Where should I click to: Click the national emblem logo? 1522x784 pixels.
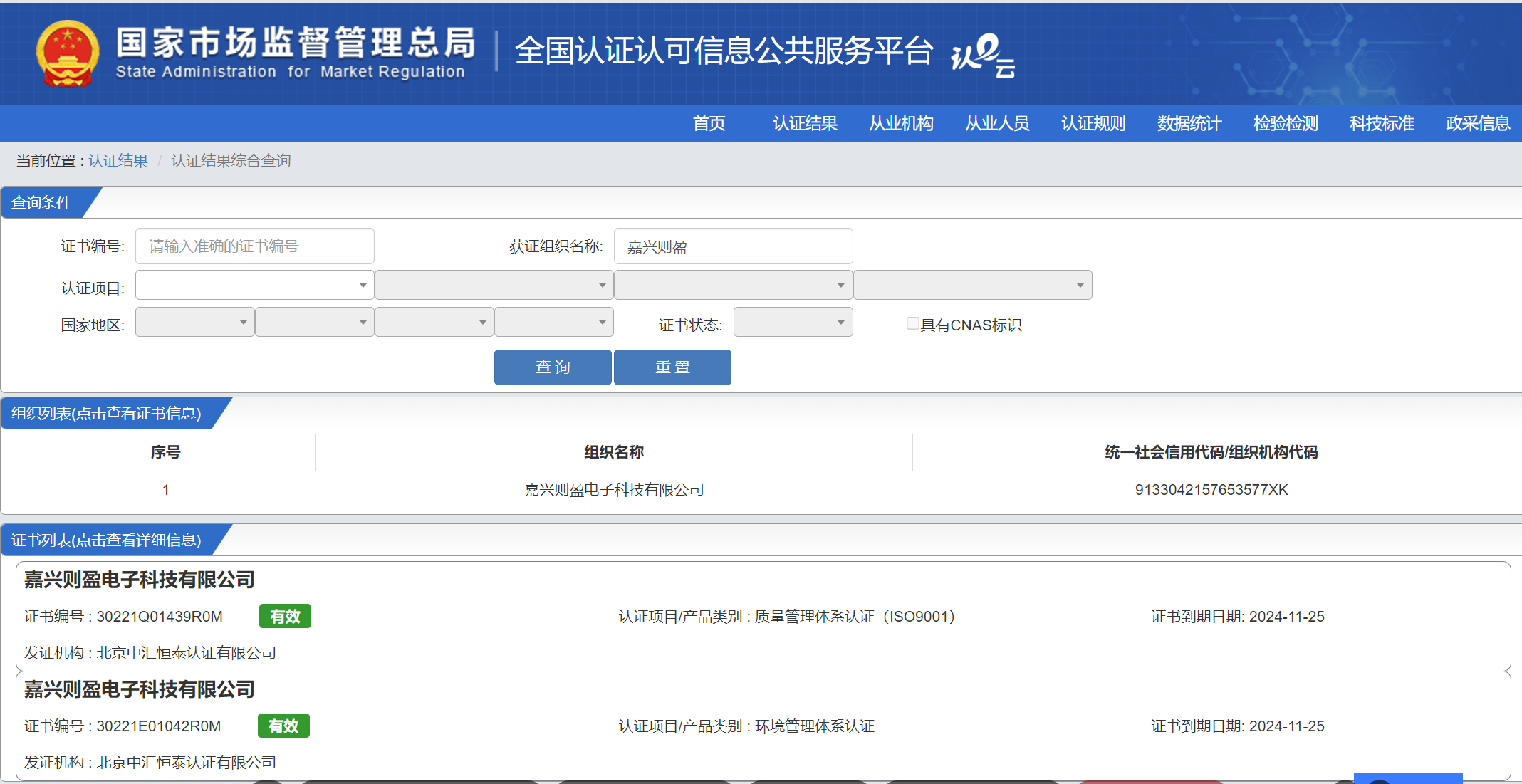(68, 53)
